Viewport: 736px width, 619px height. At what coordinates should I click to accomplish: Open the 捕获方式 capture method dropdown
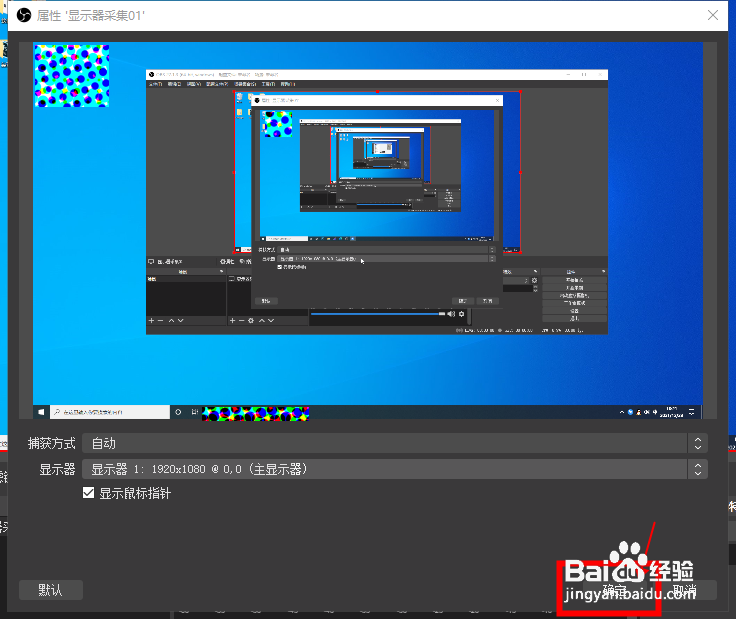[x=395, y=443]
